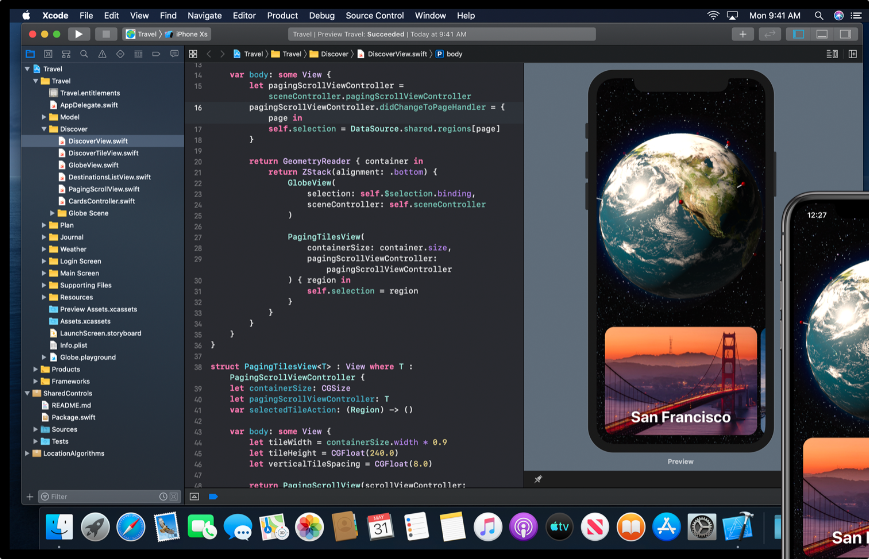
Task: Toggle the Navigator panel visibility
Action: click(799, 34)
